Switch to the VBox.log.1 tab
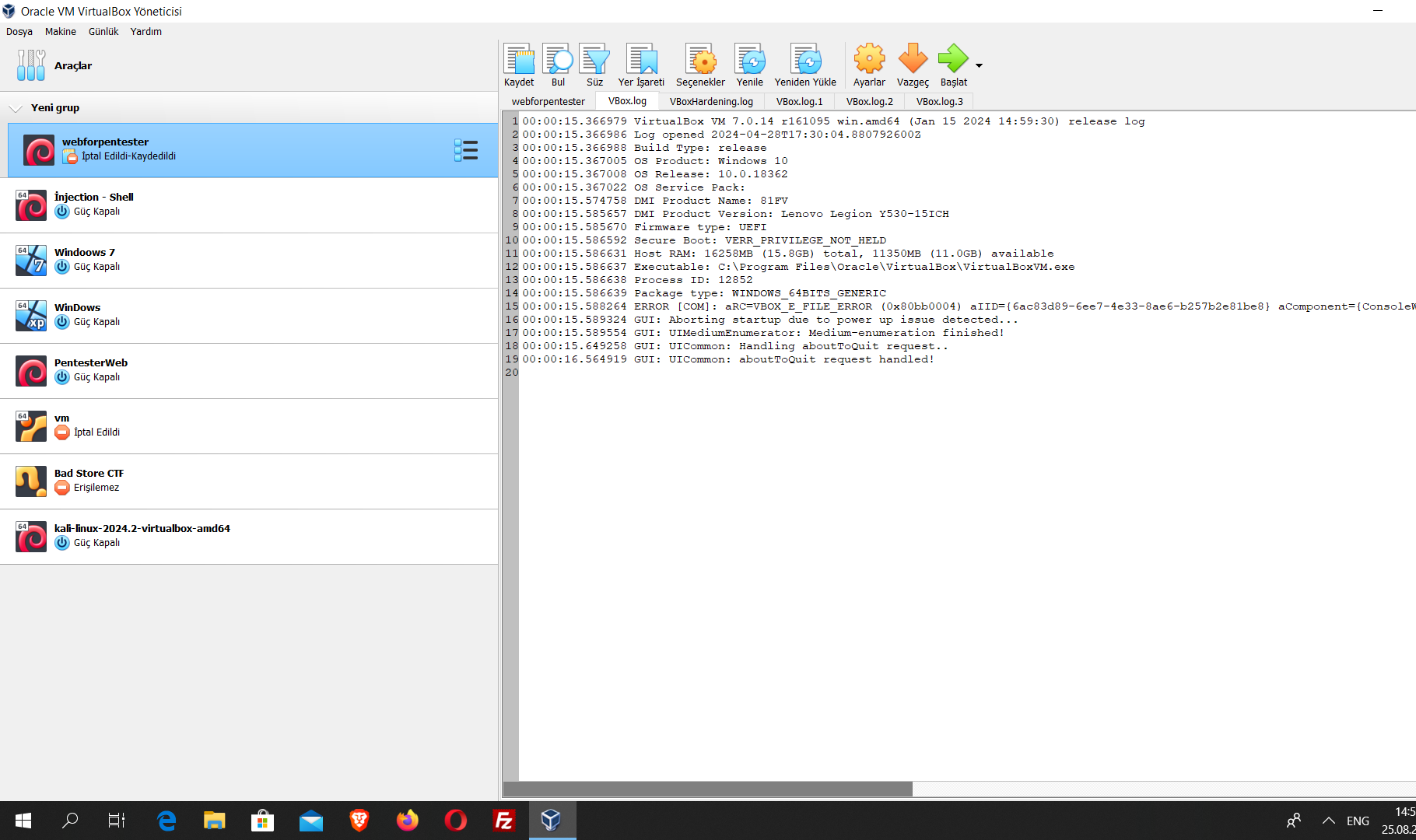Image resolution: width=1416 pixels, height=840 pixels. pos(800,101)
